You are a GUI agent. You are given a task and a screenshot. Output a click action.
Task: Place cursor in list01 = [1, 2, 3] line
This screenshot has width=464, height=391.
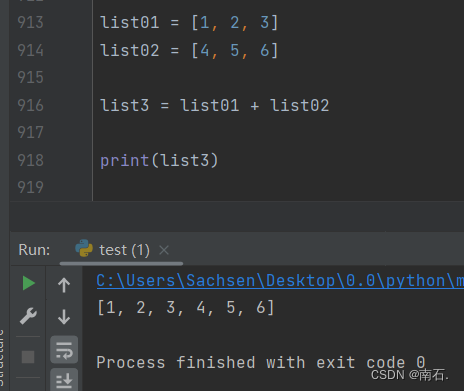pyautogui.click(x=189, y=23)
